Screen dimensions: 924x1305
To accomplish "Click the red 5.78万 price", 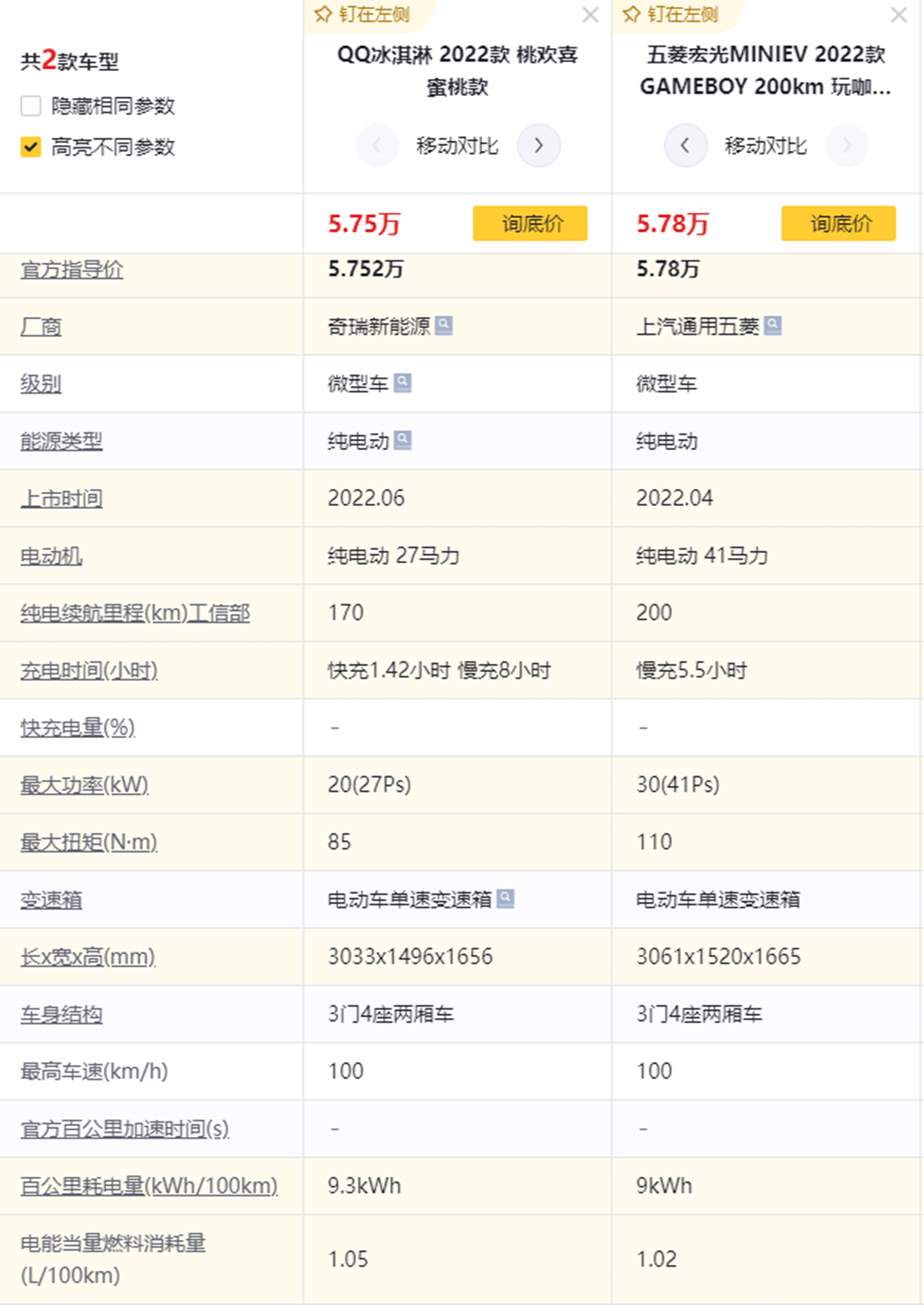I will point(672,224).
